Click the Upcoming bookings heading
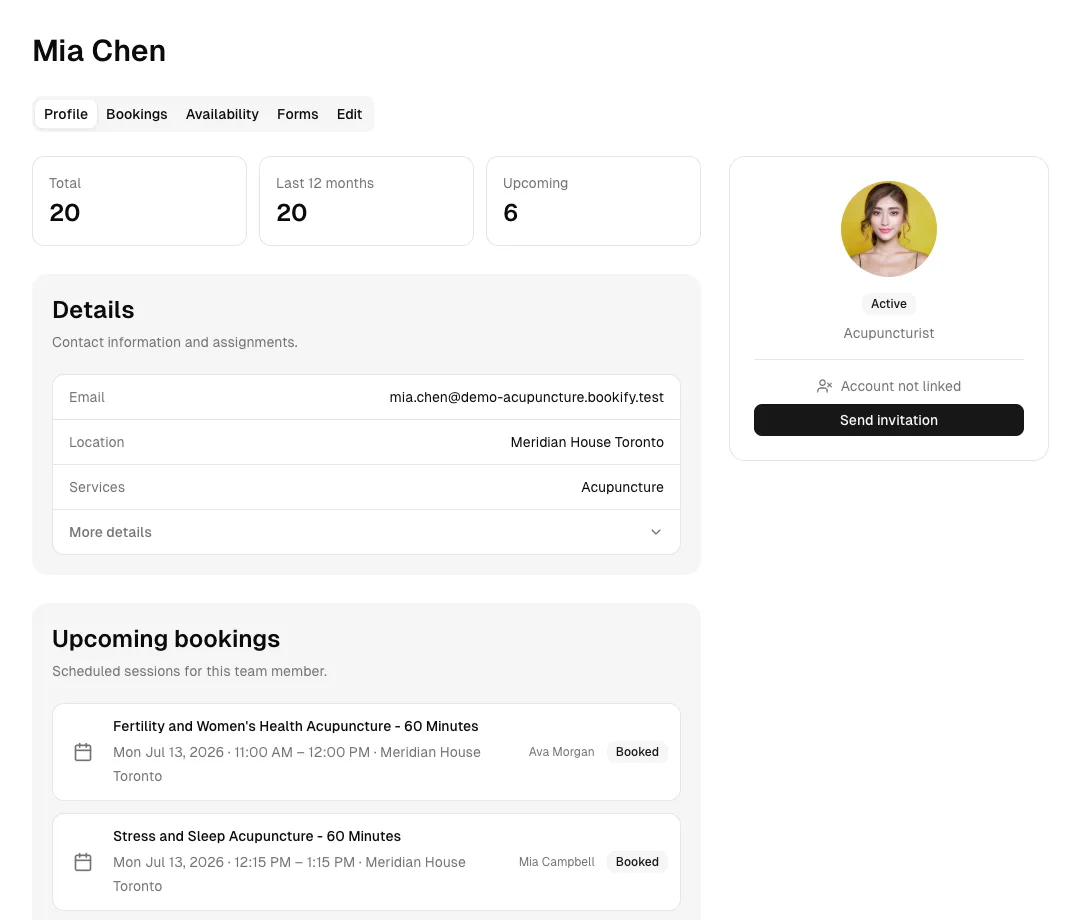The image size is (1081, 920). 166,639
